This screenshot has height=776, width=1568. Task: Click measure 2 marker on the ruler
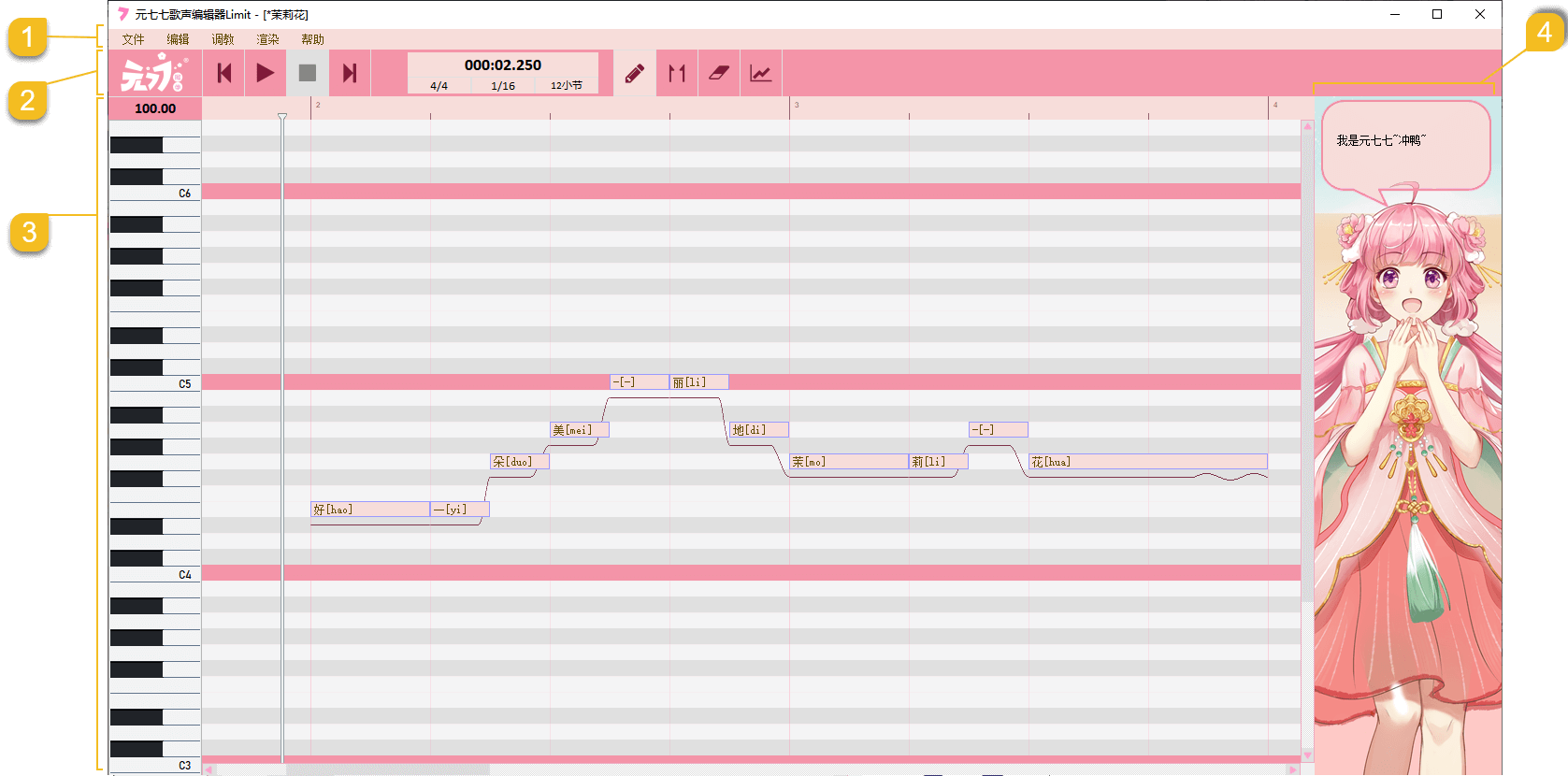317,105
